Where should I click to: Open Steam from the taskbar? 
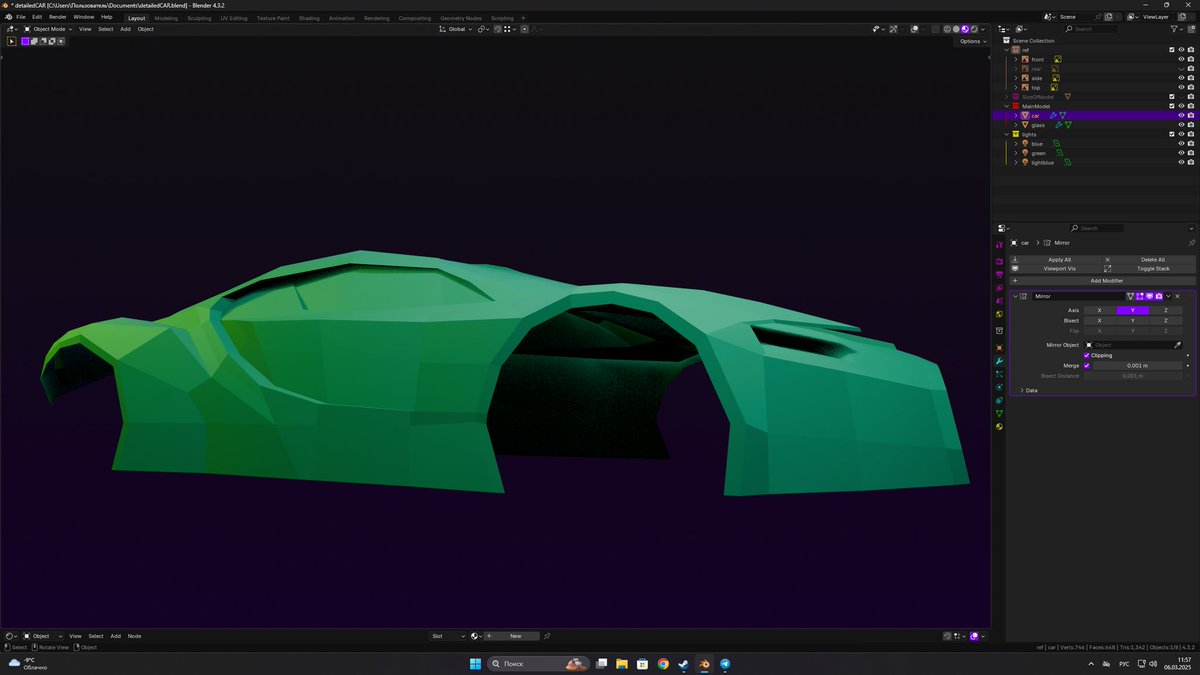pos(683,663)
